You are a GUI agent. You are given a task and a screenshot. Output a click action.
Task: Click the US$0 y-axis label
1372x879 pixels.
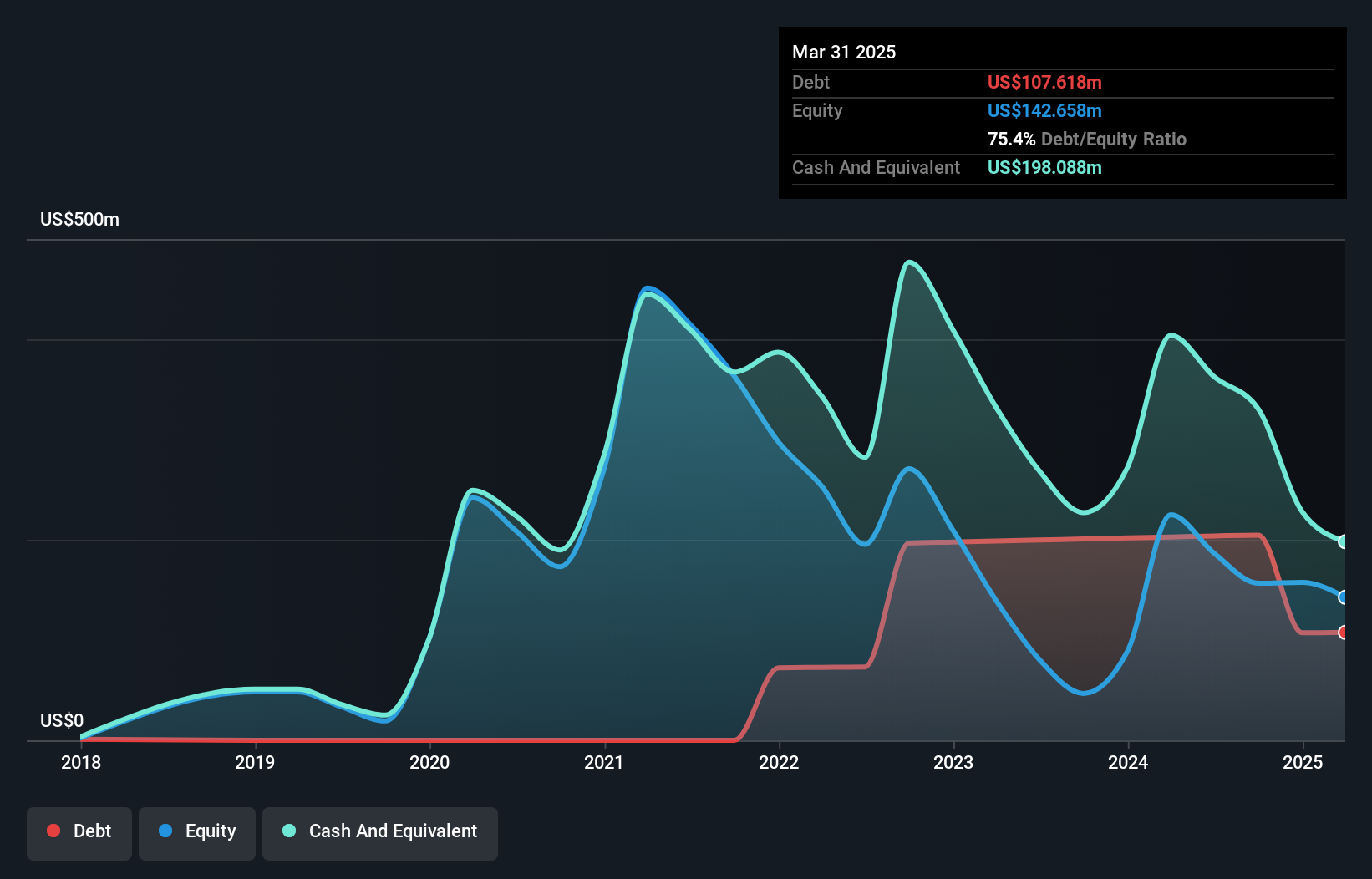[x=62, y=721]
